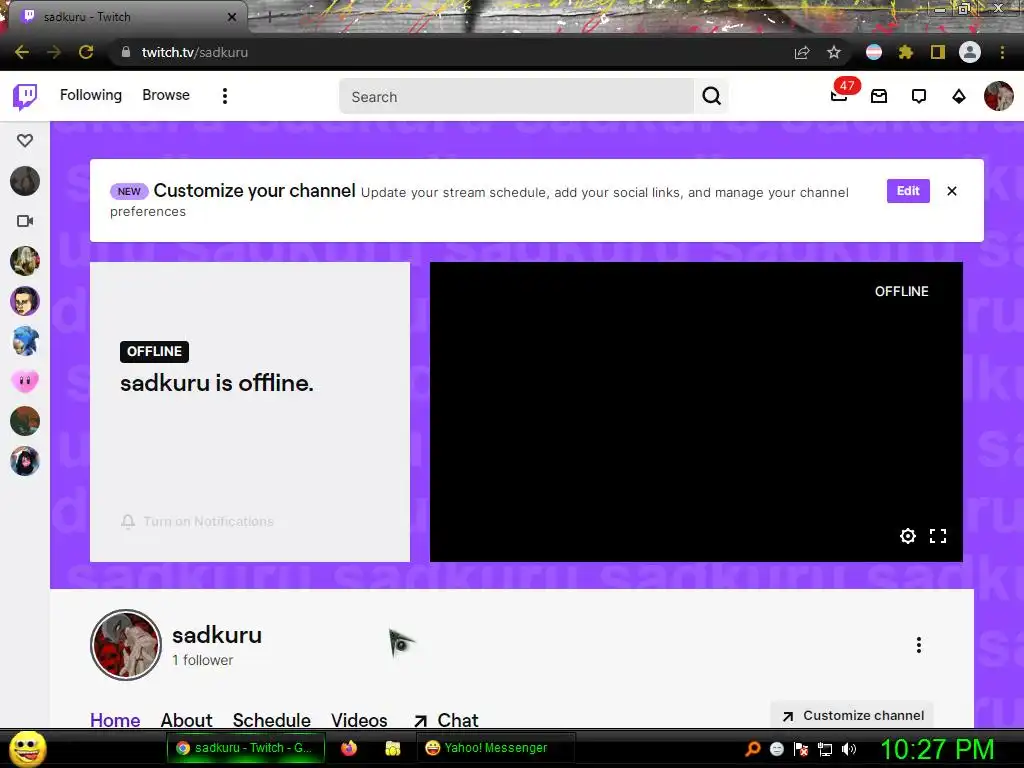Image resolution: width=1024 pixels, height=768 pixels.
Task: Bookmark this page with star icon
Action: point(833,52)
